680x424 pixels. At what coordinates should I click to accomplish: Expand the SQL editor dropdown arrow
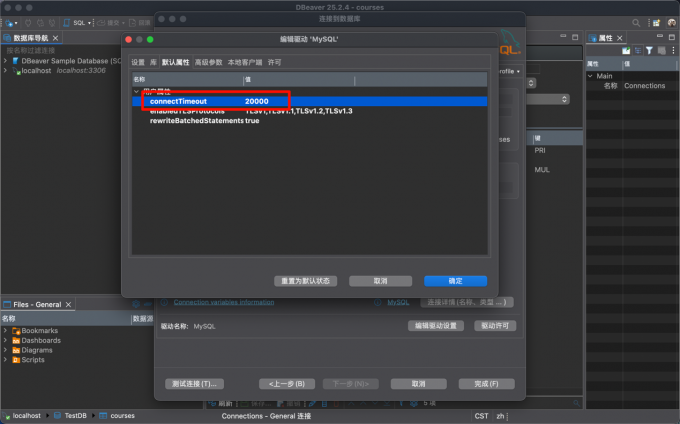[89, 23]
